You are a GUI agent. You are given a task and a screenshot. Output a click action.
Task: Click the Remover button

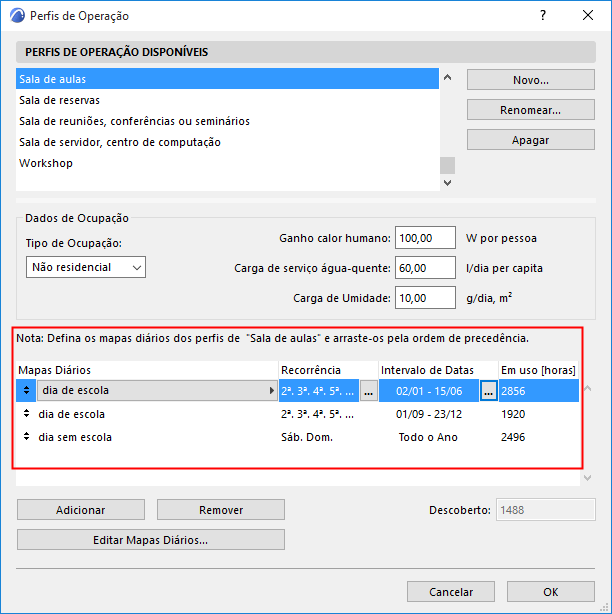(221, 509)
